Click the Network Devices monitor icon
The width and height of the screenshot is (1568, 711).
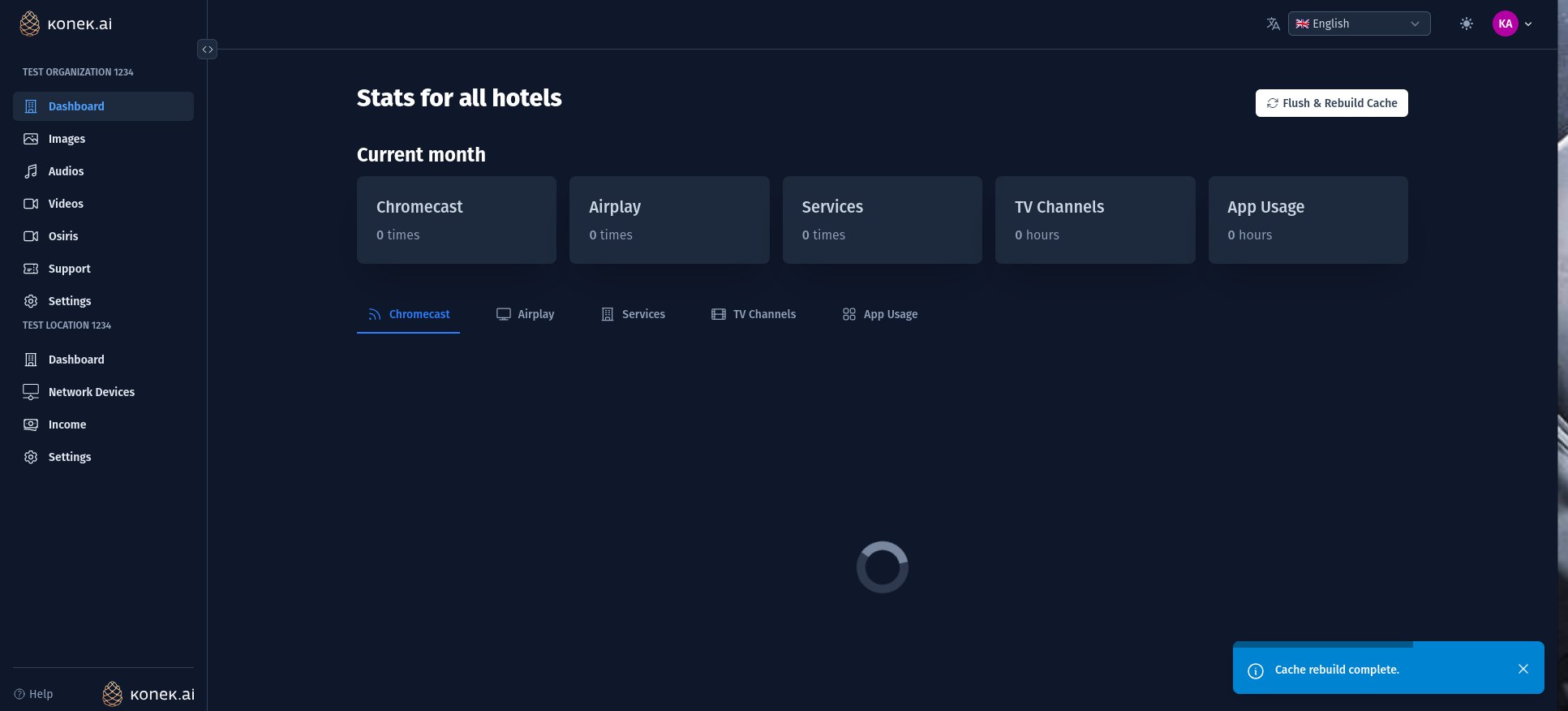[31, 392]
